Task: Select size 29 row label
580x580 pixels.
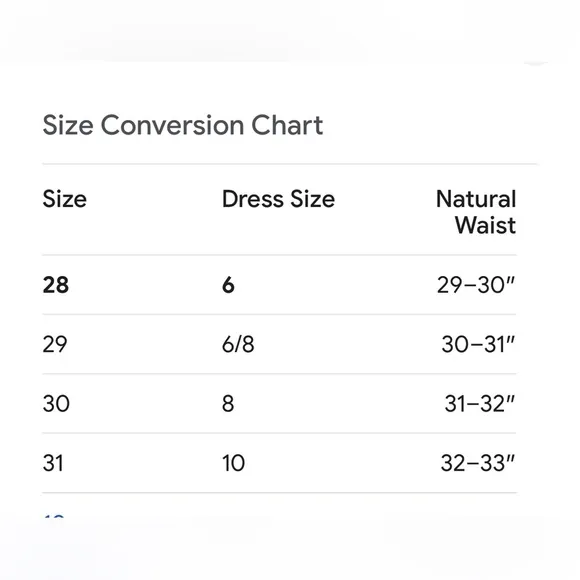Action: click(x=55, y=344)
